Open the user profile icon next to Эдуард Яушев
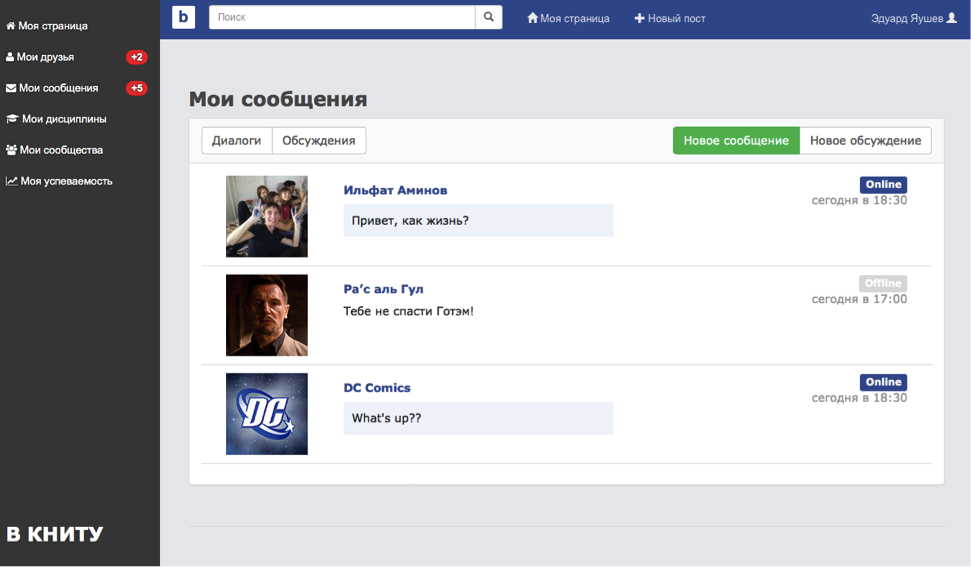This screenshot has height=567, width=971. coord(952,18)
